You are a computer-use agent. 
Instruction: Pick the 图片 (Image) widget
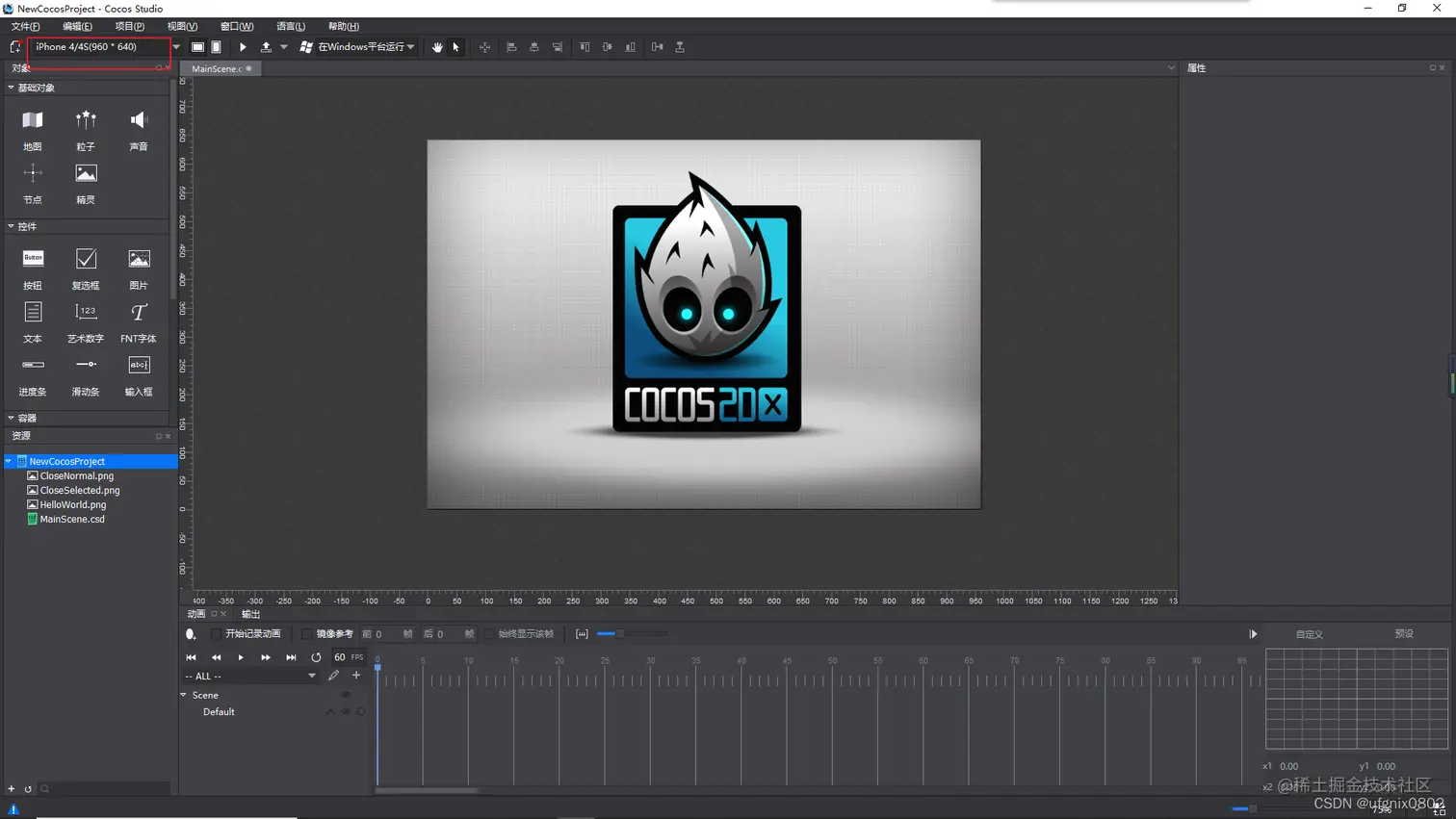[x=139, y=258]
